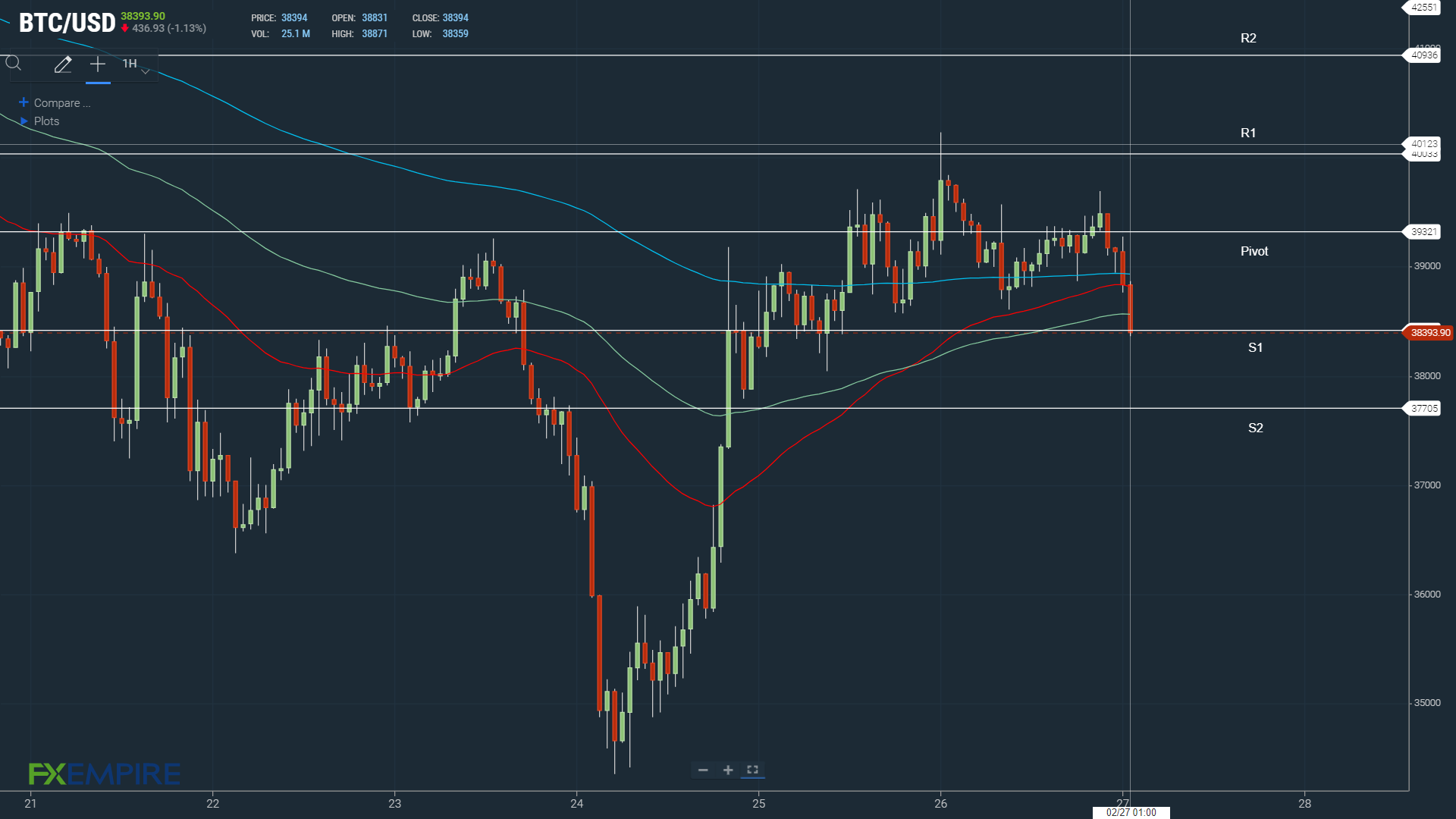Viewport: 1456px width, 819px height.
Task: Open the Compare symbols option
Action: 62,103
